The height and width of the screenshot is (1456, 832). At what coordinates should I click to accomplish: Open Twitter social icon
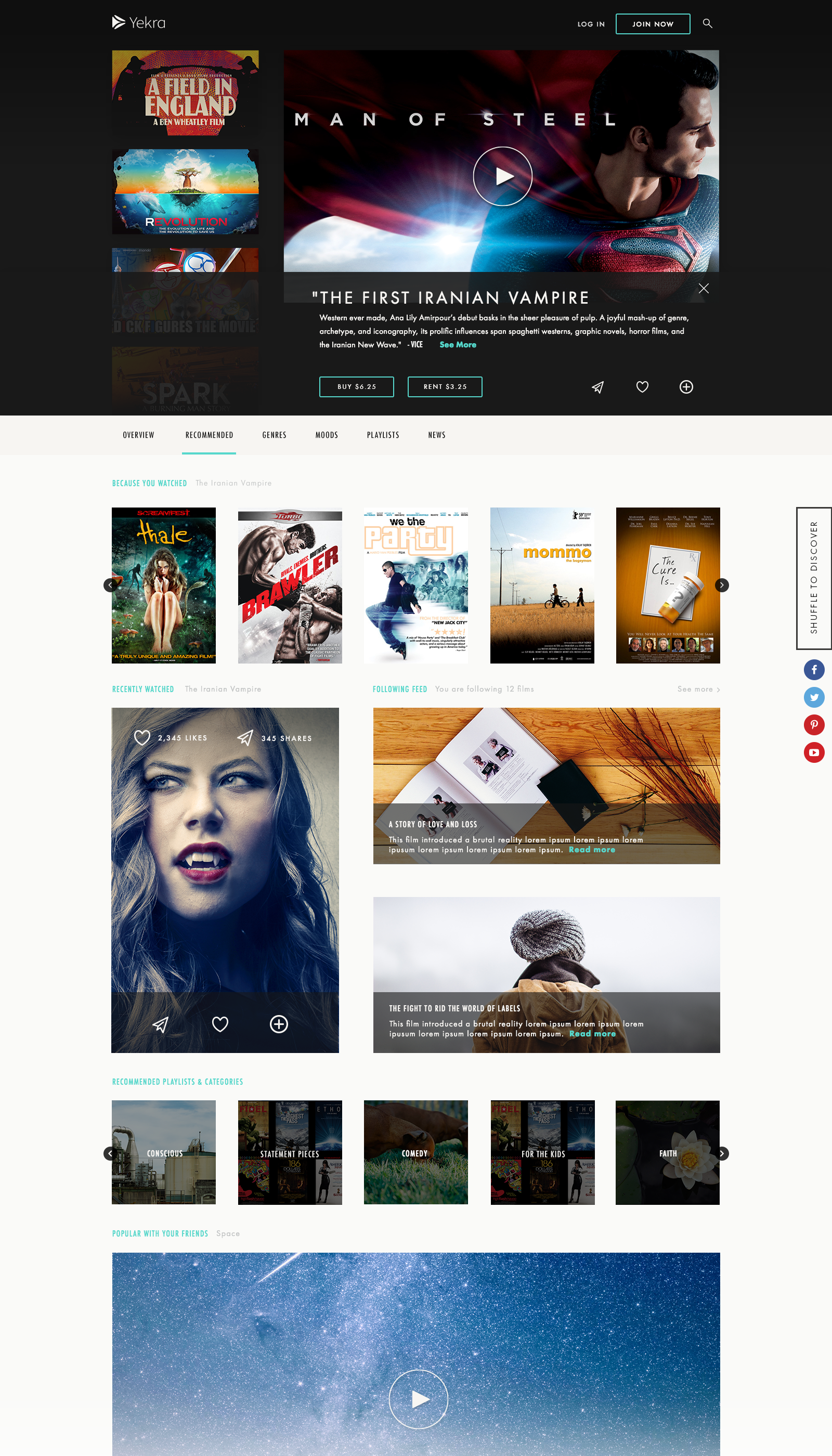pos(814,697)
